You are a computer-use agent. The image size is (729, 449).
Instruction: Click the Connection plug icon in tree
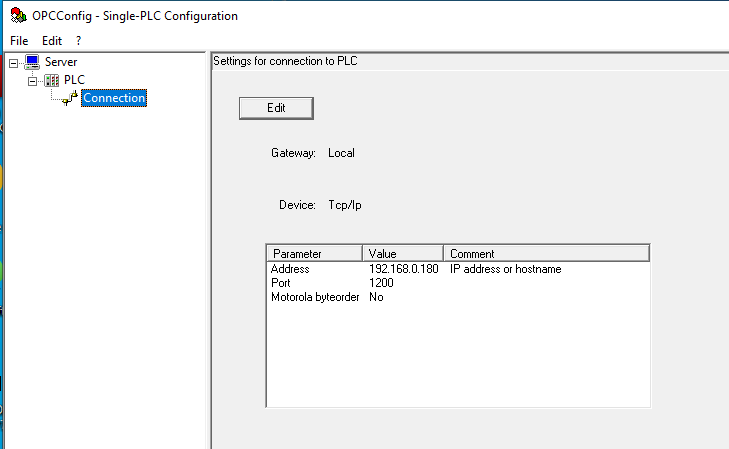[x=70, y=98]
